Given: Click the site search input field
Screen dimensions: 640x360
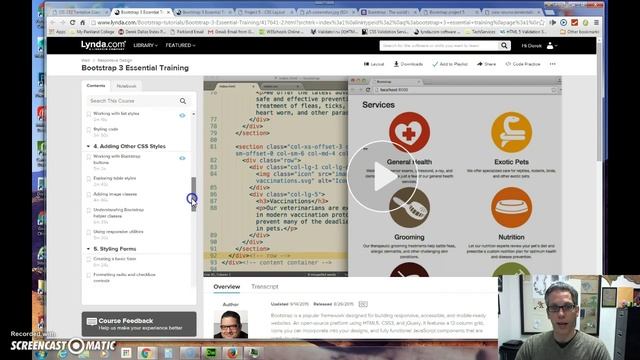Looking at the screenshot, I should point(439,46).
